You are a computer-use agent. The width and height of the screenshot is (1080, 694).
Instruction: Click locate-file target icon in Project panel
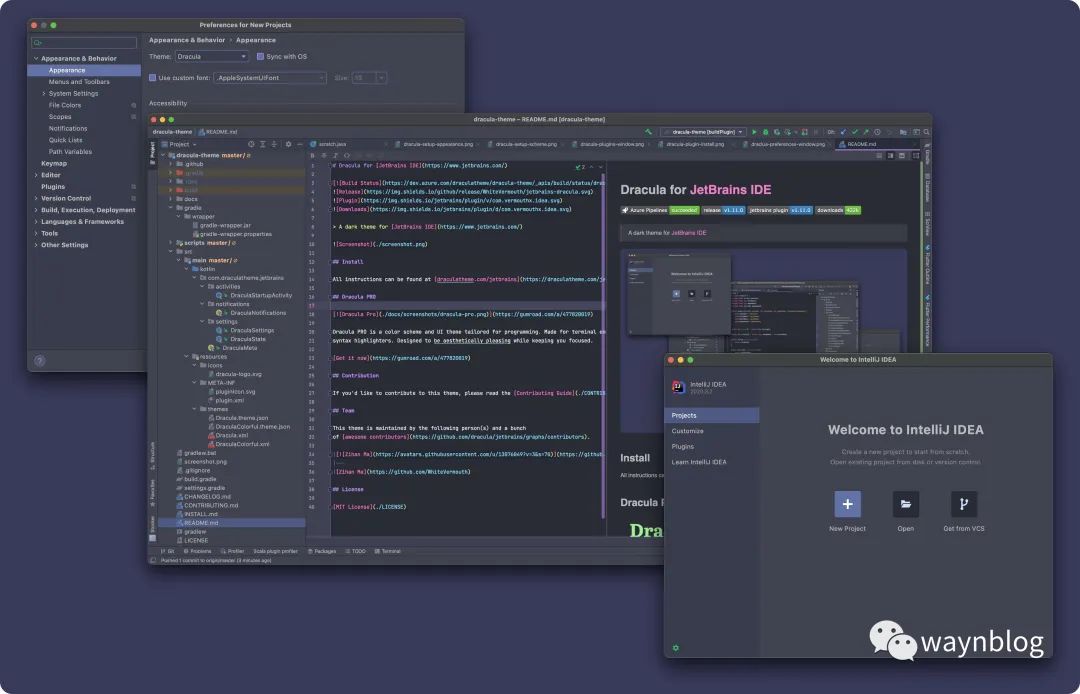point(251,144)
